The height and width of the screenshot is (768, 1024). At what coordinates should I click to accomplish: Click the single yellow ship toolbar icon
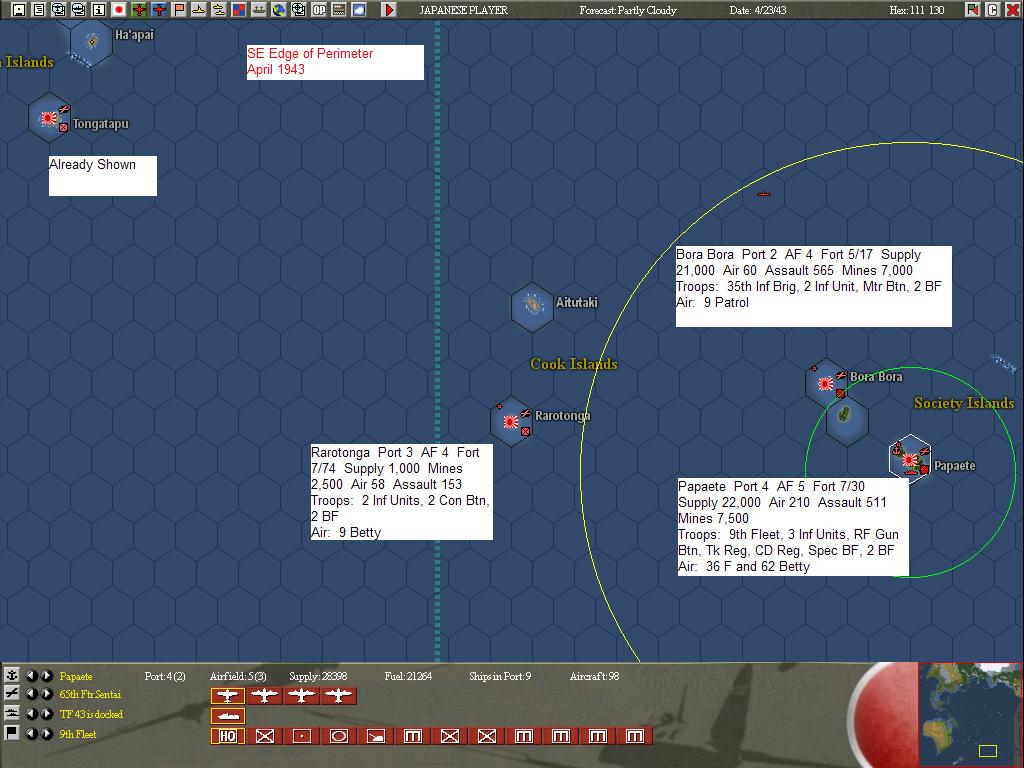click(x=199, y=10)
